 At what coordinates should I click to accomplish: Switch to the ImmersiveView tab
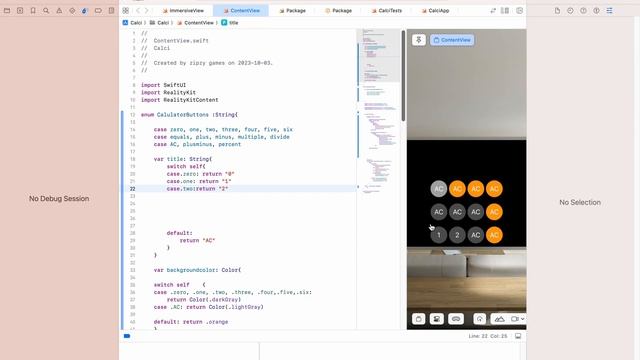183,11
